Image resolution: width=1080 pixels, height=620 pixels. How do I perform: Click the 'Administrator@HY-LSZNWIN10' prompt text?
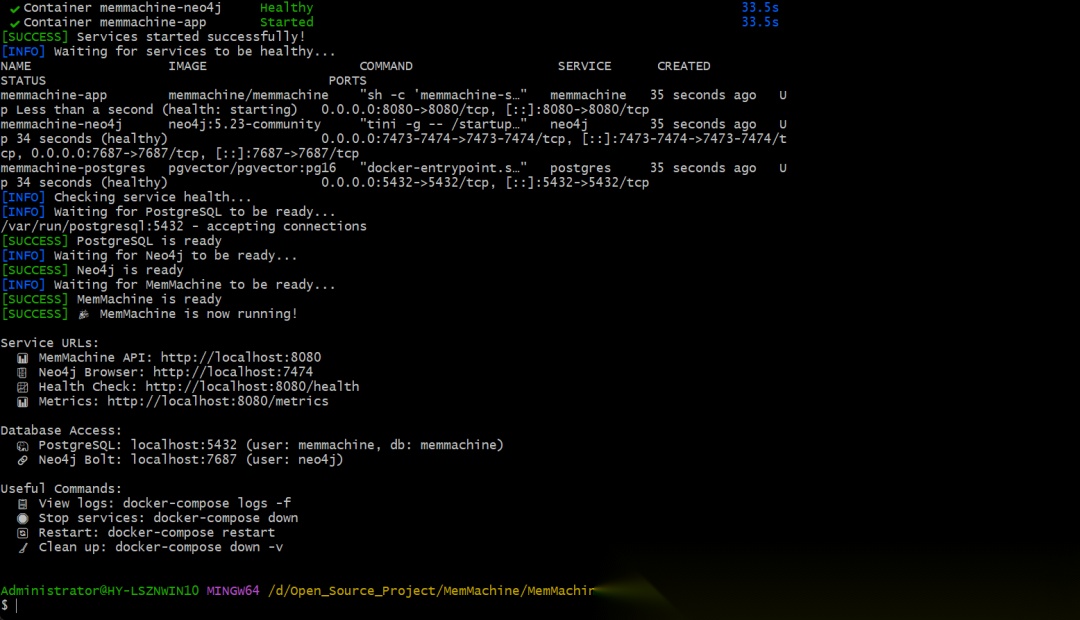[99, 591]
